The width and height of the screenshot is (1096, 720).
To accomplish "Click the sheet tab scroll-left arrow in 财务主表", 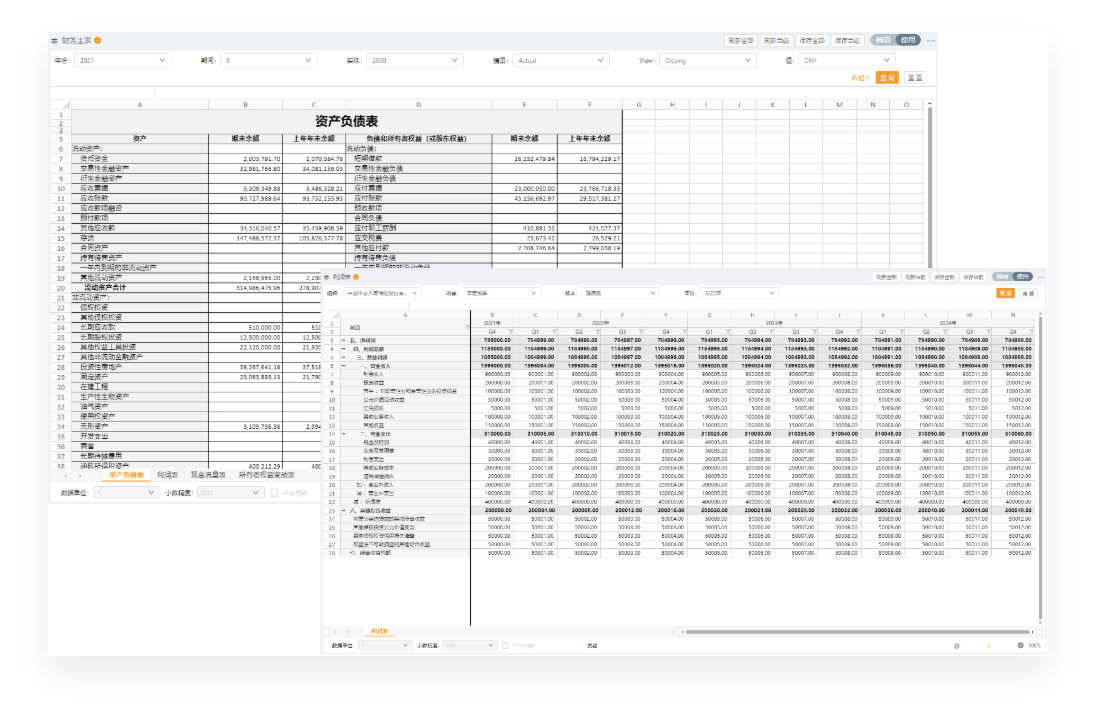I will [x=66, y=475].
